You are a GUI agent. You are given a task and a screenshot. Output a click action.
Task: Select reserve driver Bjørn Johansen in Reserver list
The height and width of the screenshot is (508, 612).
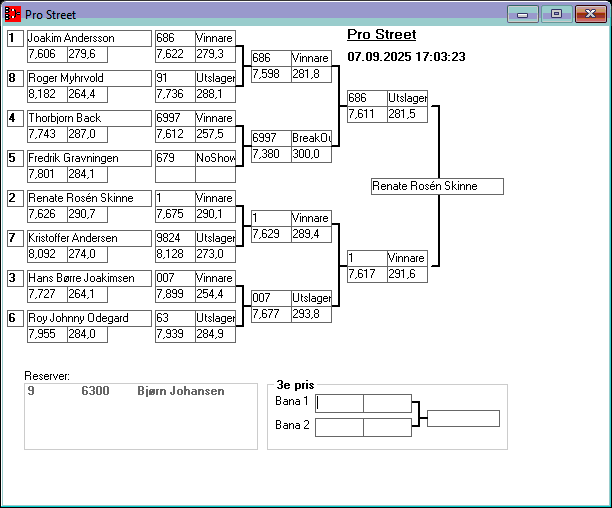pos(180,392)
